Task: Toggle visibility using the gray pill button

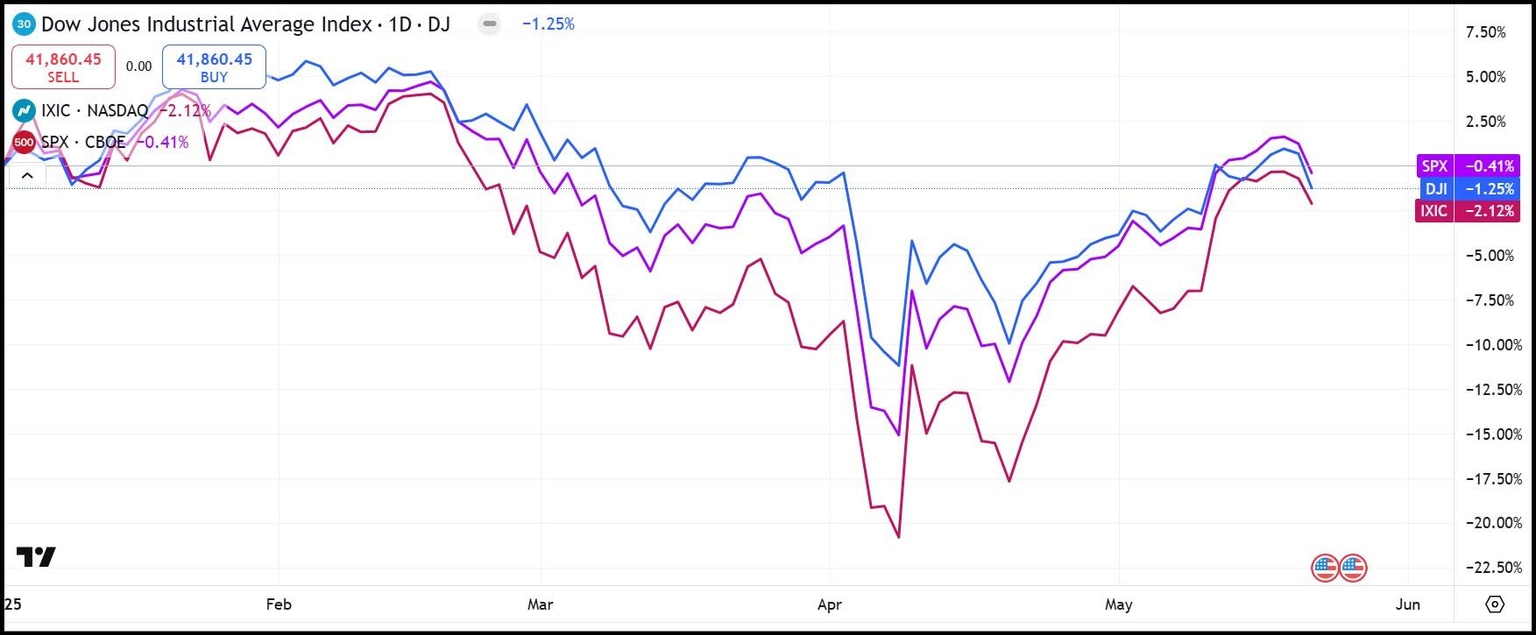Action: tap(489, 23)
